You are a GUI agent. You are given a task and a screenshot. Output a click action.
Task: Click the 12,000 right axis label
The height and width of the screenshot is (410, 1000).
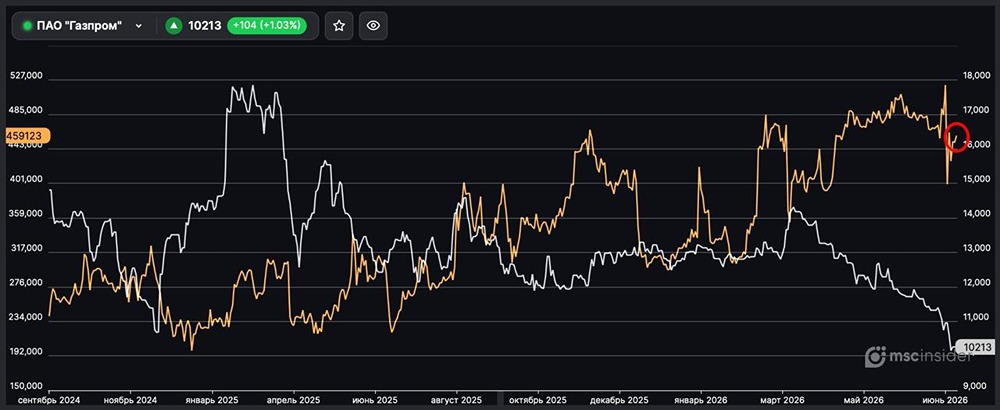976,282
